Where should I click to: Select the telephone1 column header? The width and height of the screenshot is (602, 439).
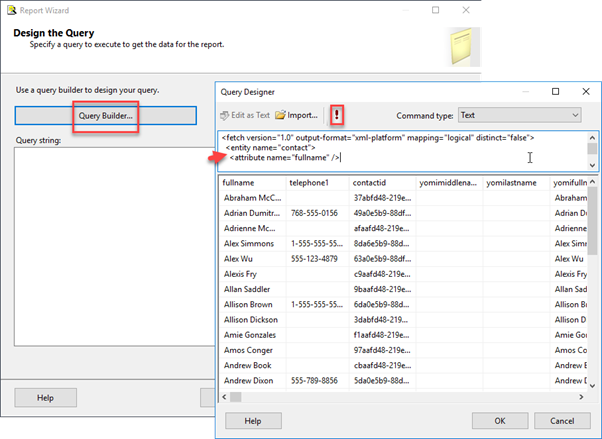[318, 183]
